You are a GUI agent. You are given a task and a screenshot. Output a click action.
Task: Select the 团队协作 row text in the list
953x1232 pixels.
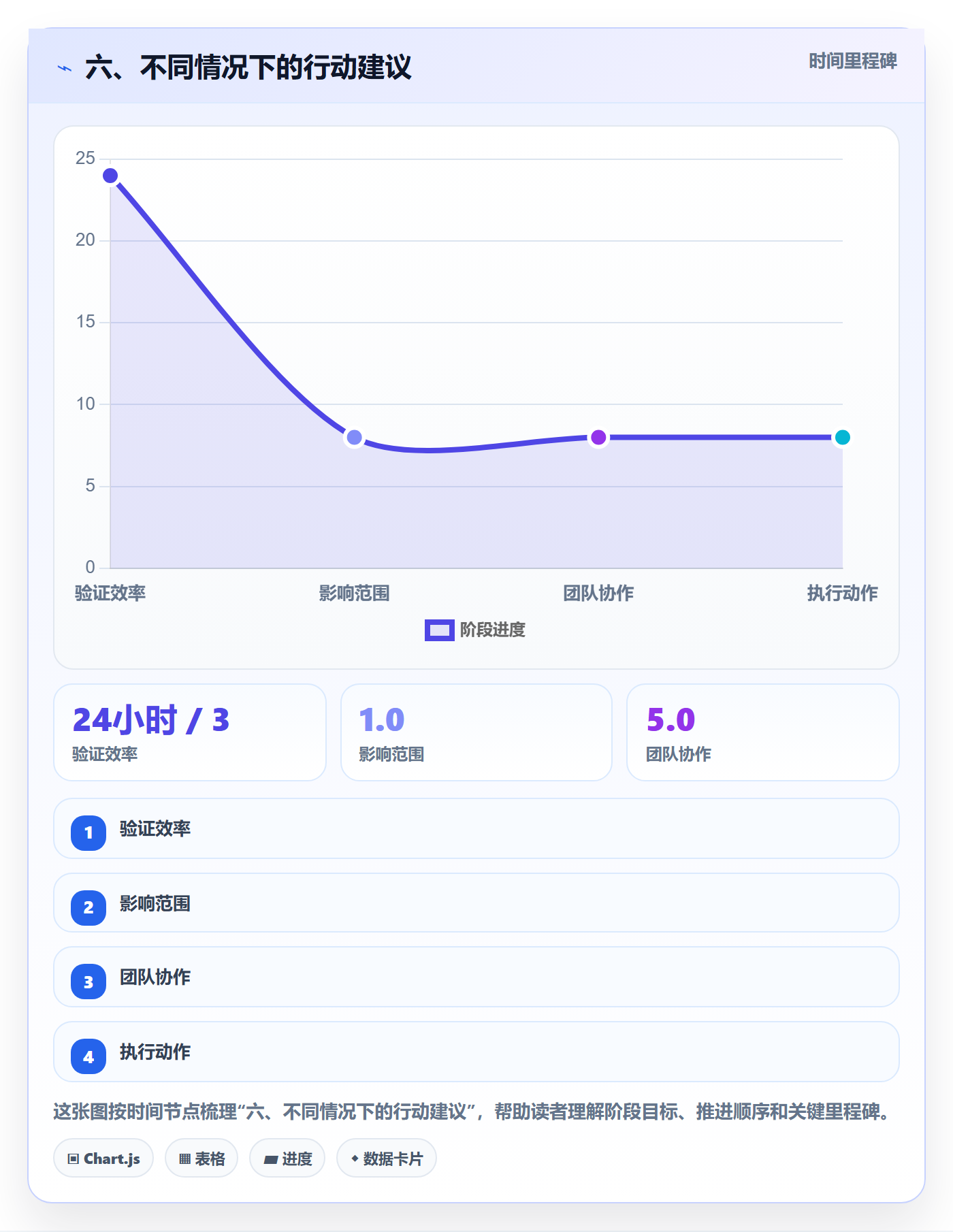click(x=155, y=977)
